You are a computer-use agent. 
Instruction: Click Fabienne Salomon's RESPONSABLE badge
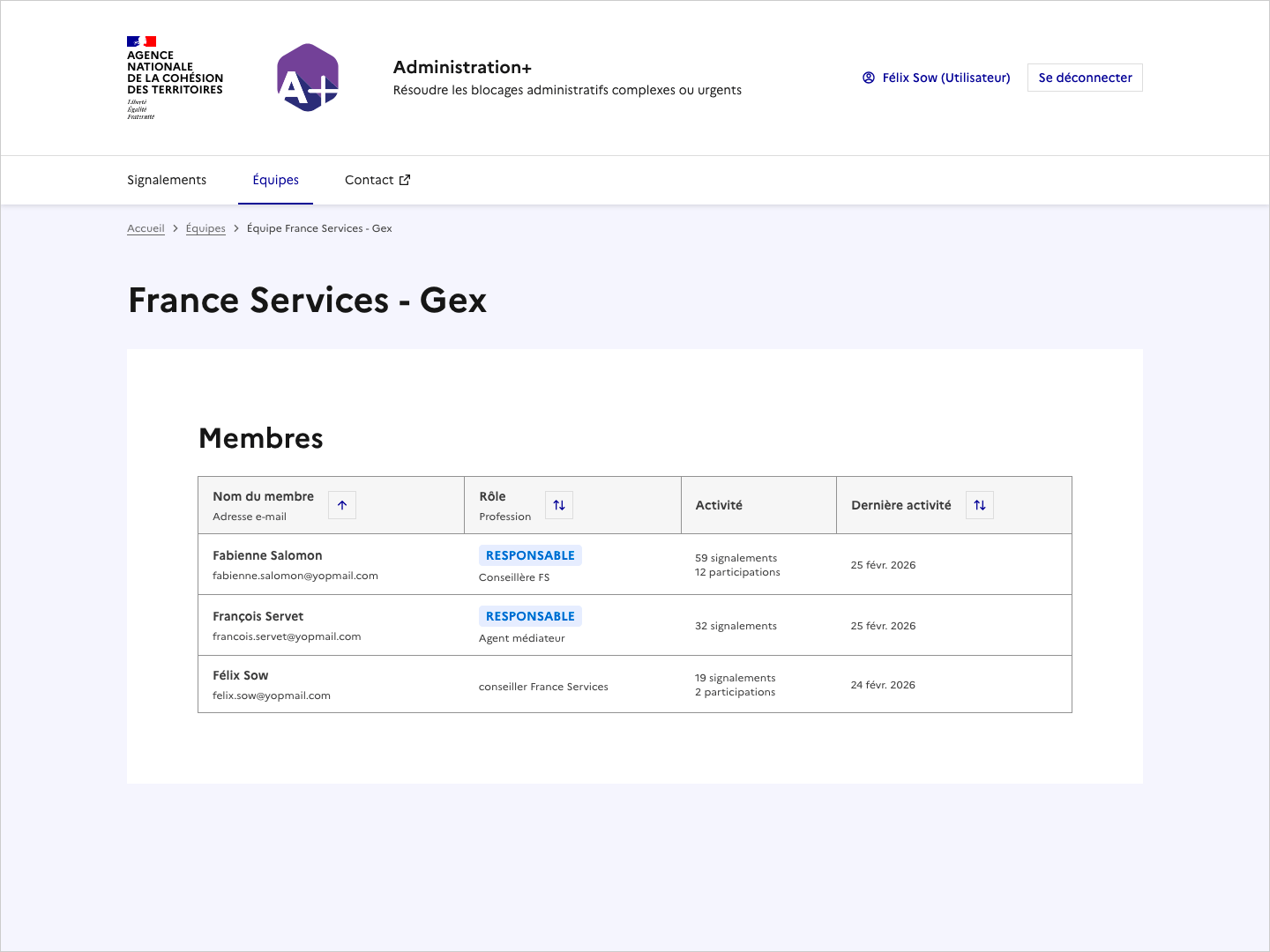click(530, 555)
